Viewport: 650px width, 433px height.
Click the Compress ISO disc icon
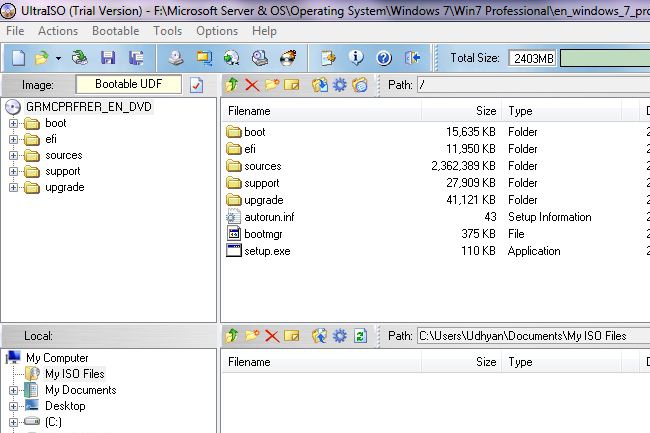click(x=231, y=58)
